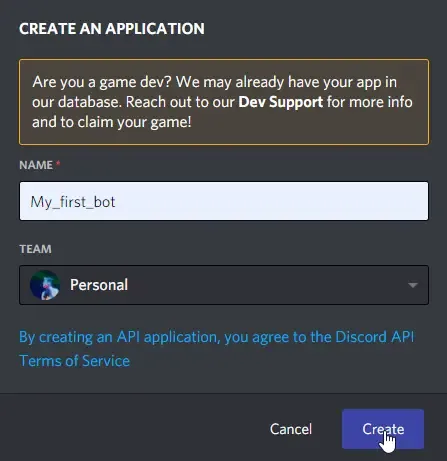Select the TEAM field label
The image size is (447, 461).
point(35,249)
